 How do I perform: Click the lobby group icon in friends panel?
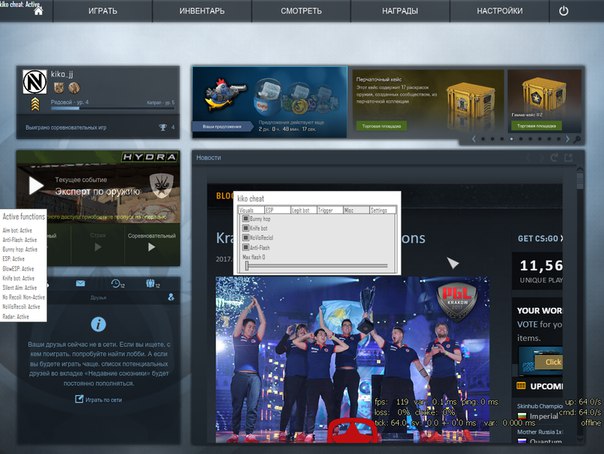(x=152, y=285)
